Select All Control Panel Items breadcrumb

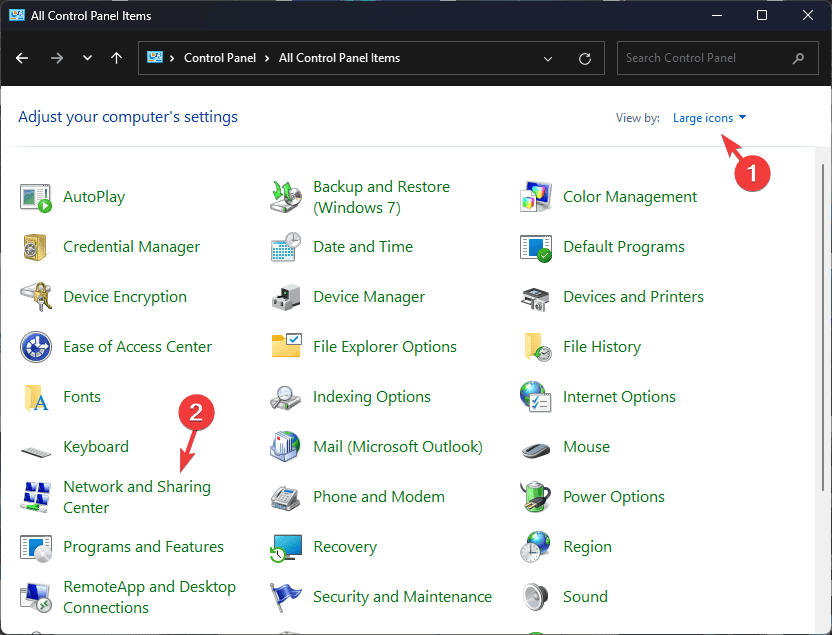point(340,58)
